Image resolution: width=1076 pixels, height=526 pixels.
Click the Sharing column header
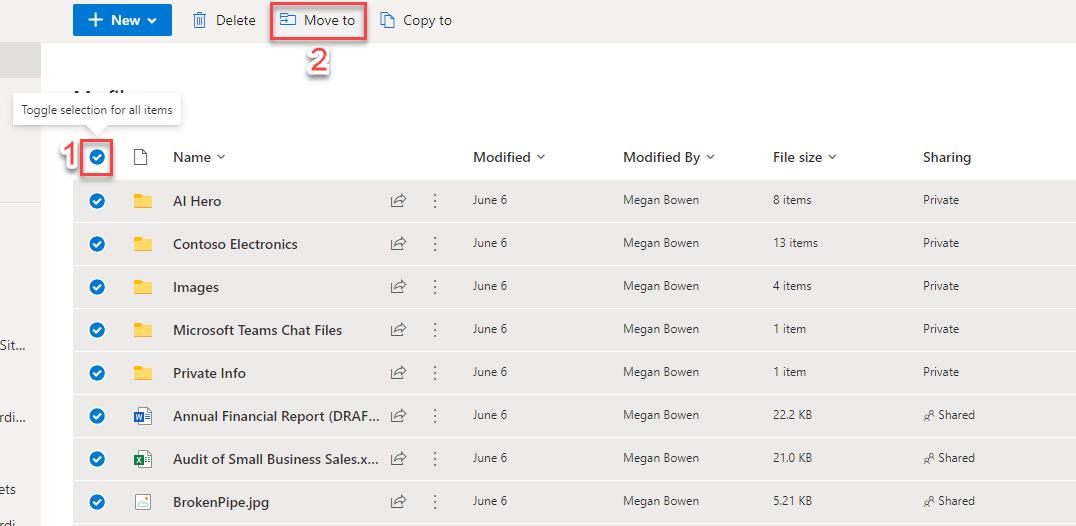pos(947,157)
